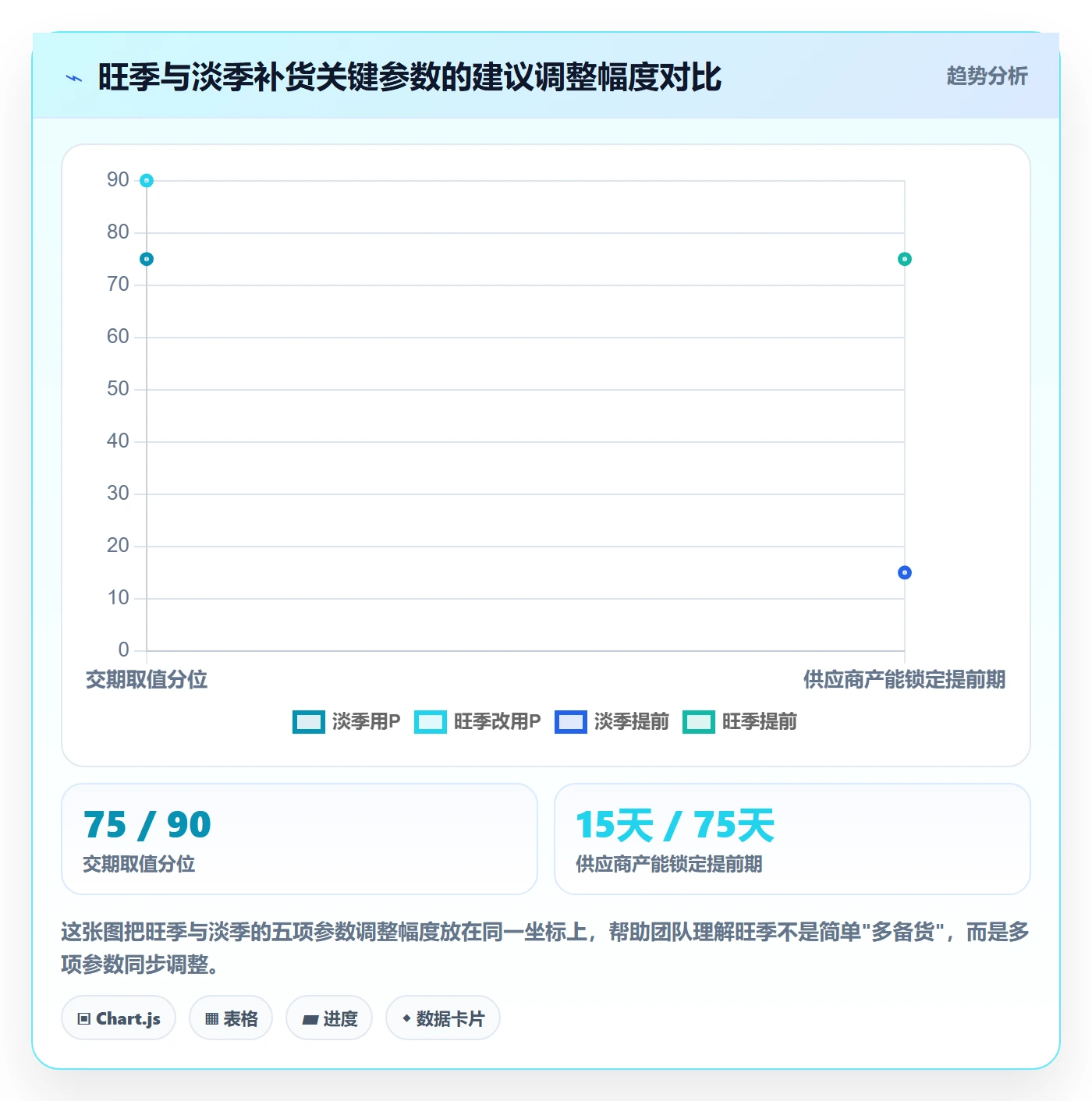This screenshot has height=1101, width=1092.
Task: Click the 趋势分析 badge in the header
Action: (x=987, y=76)
